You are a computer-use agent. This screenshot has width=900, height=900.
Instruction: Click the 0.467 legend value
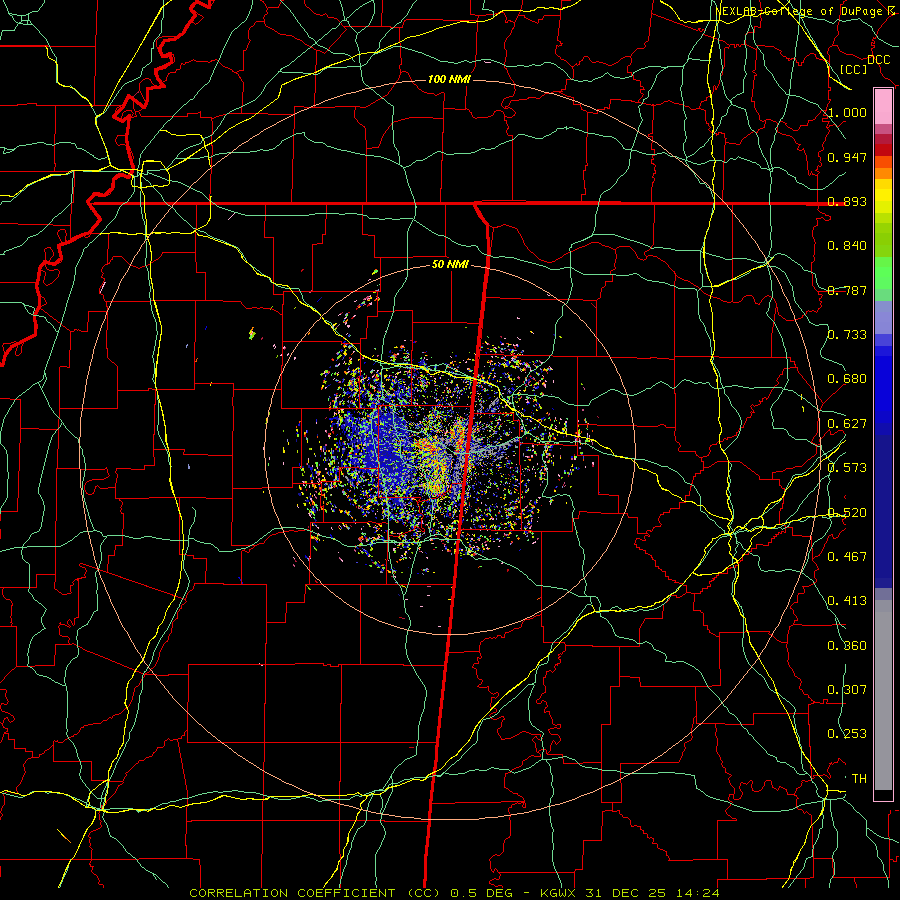tap(847, 557)
